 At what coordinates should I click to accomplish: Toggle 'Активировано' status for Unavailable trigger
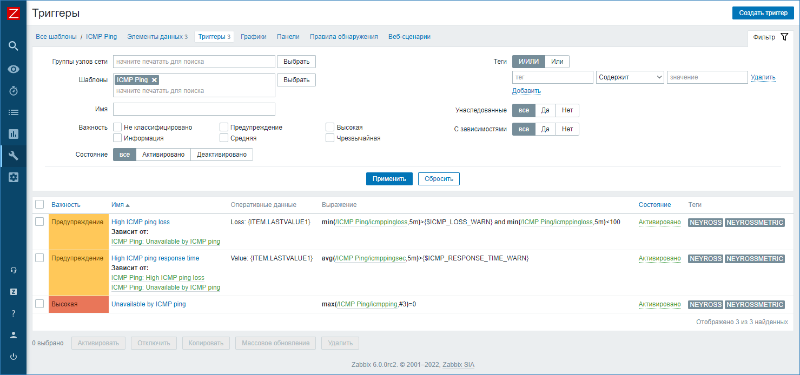[x=660, y=304]
